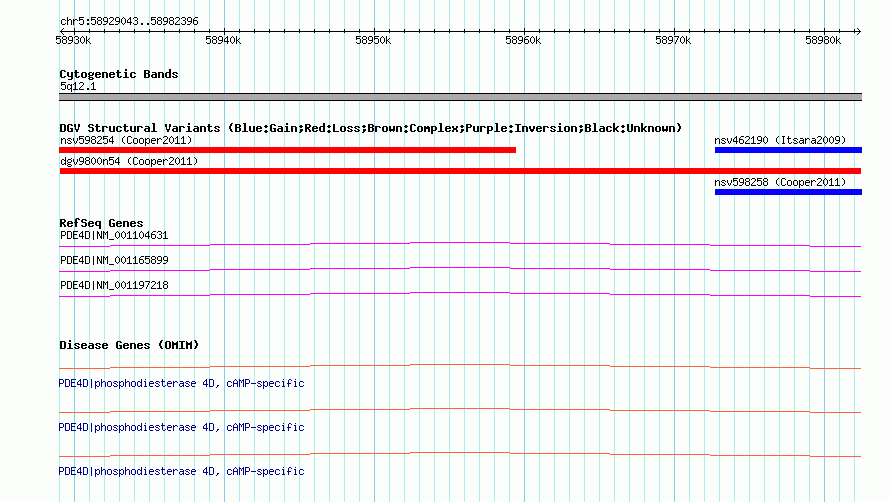The width and height of the screenshot is (890, 502).
Task: Select the nsv598258 (Cooper2011) label
Action: coord(780,182)
